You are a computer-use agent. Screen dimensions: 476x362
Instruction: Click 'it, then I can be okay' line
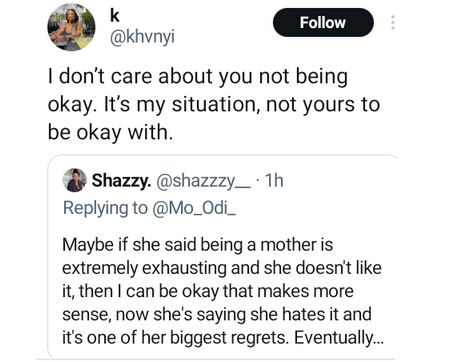point(208,291)
